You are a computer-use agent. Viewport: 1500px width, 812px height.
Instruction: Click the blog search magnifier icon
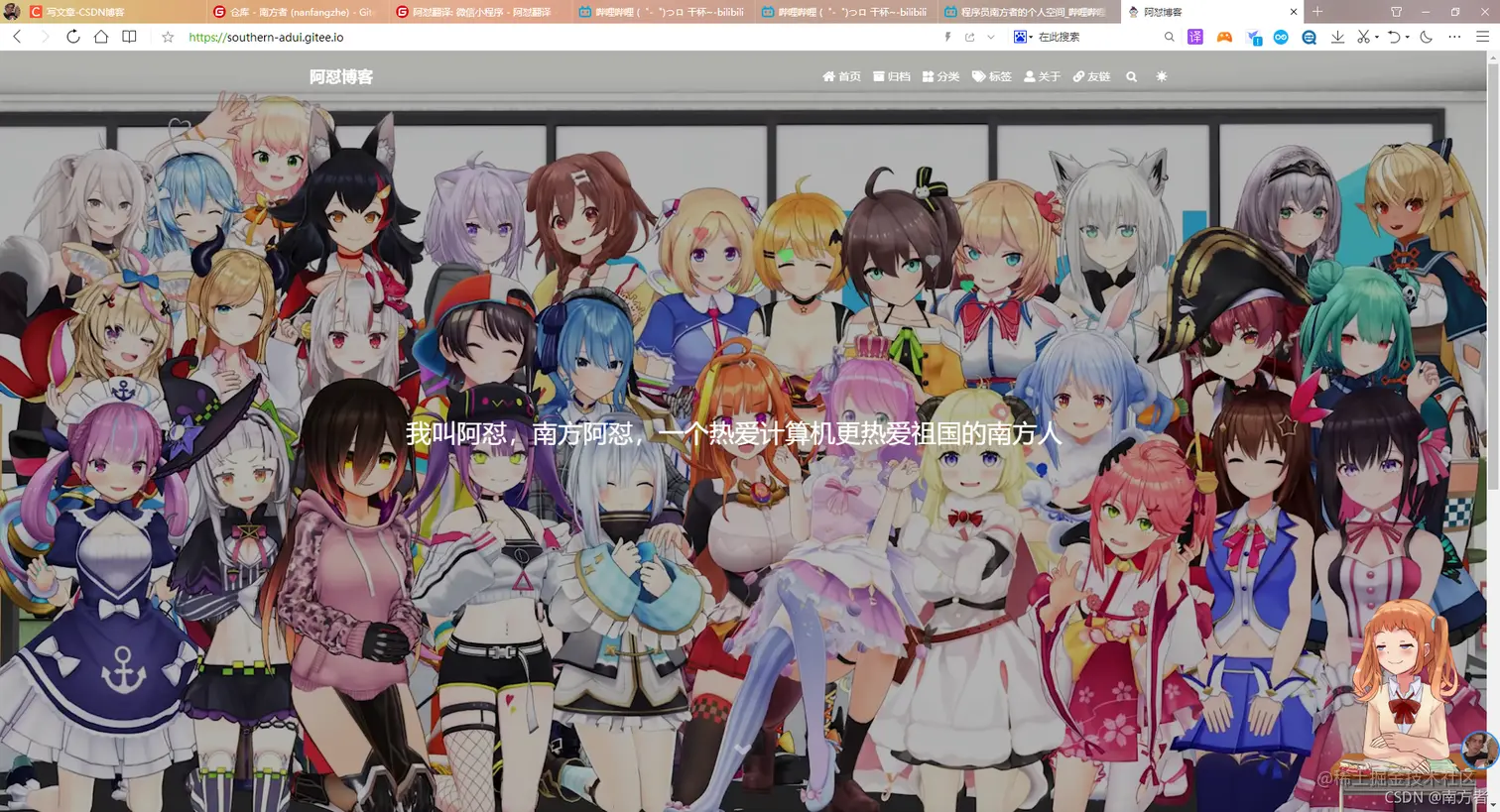[1131, 76]
